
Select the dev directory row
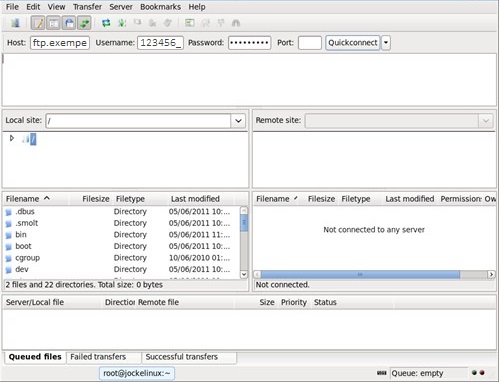point(122,269)
